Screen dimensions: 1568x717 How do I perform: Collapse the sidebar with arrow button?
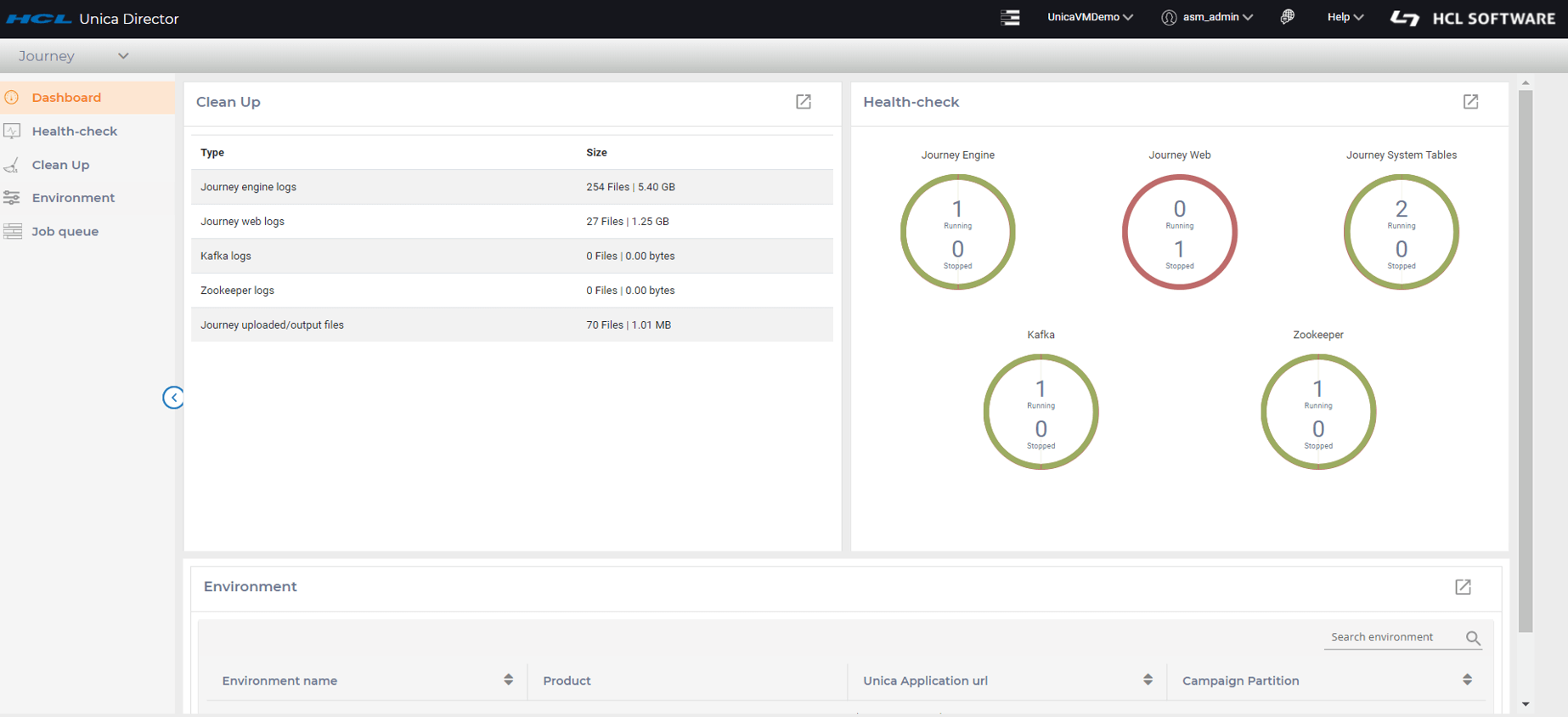[173, 398]
